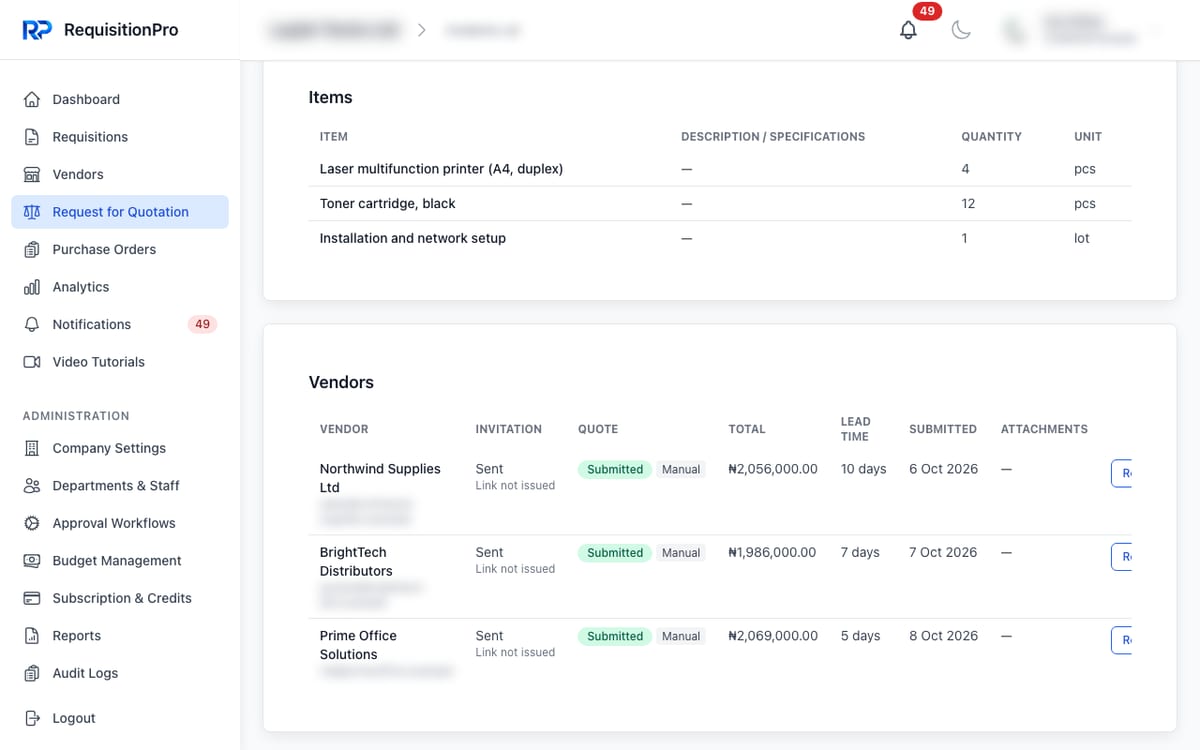
Task: Open the Budget Management icon
Action: [32, 561]
